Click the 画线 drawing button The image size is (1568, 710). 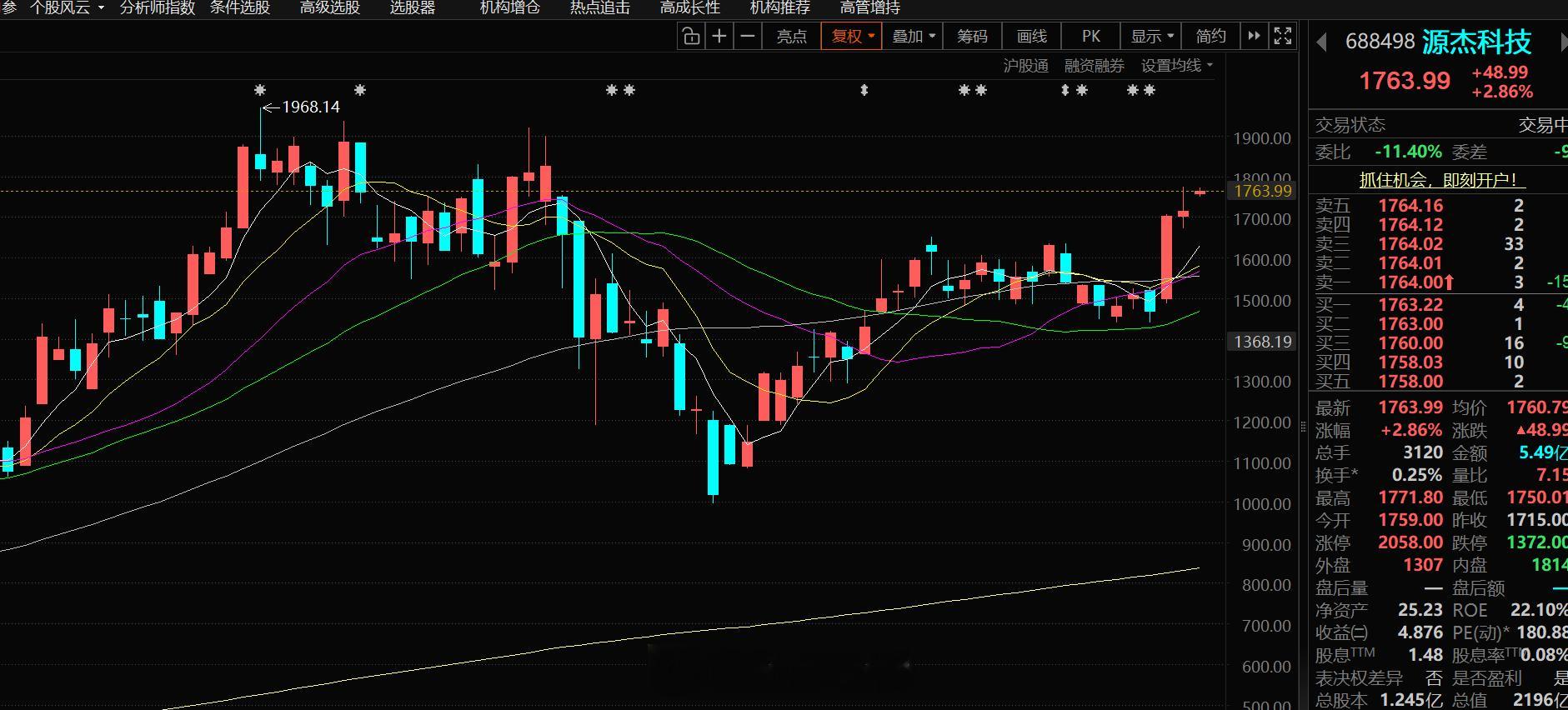pos(1032,37)
